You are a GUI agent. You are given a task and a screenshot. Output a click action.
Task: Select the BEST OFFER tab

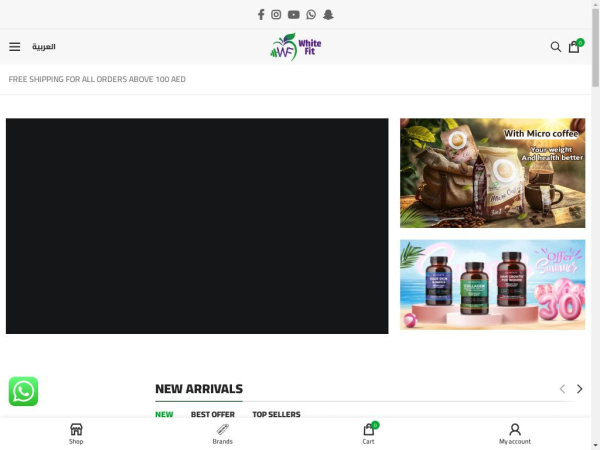click(213, 414)
